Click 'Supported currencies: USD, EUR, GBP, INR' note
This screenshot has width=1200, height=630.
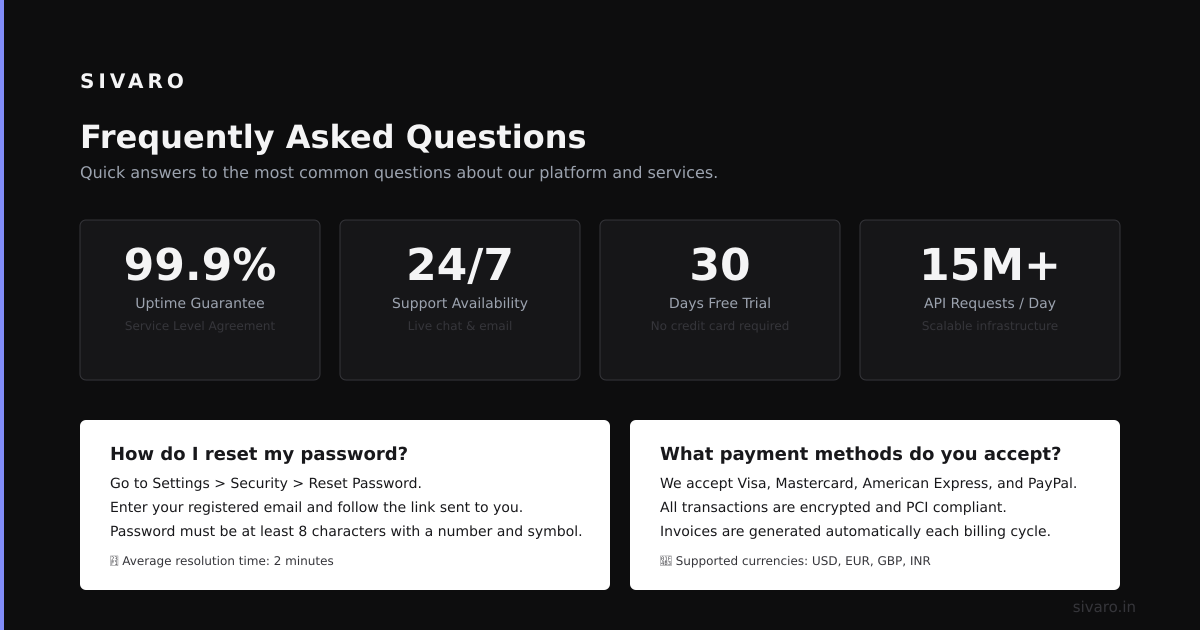tap(803, 561)
